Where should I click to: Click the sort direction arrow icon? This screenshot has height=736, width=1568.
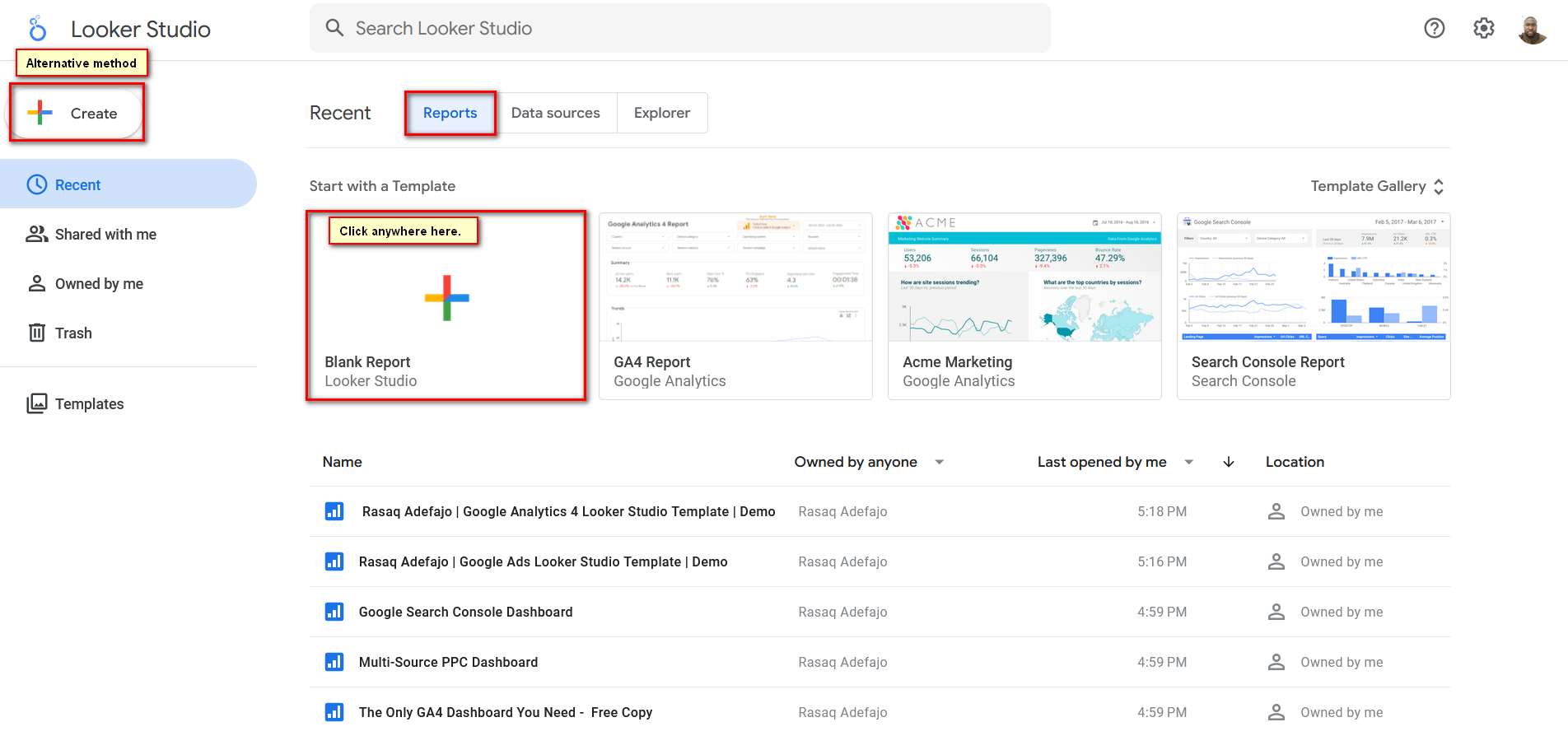(x=1229, y=462)
